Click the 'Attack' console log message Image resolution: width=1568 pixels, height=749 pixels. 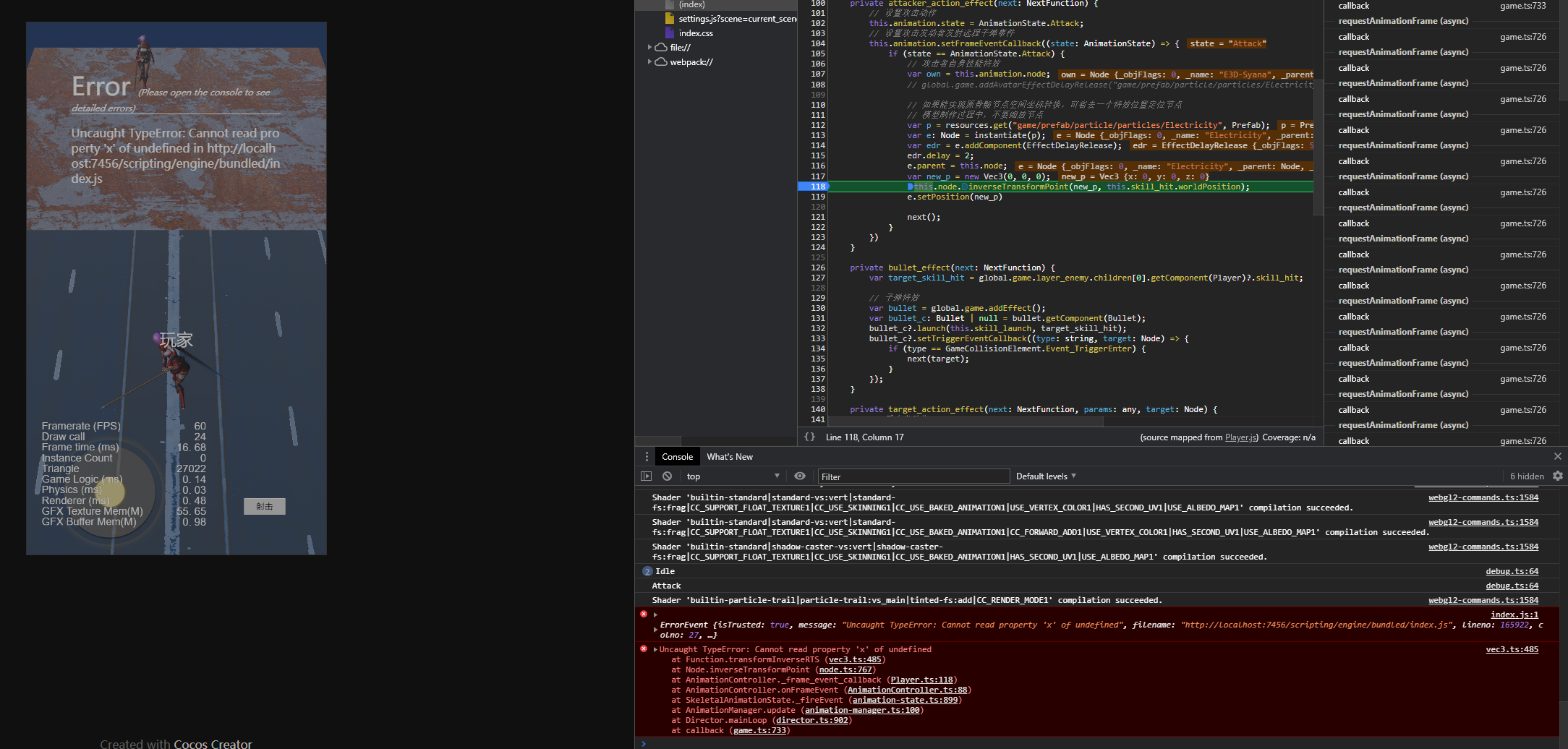[666, 586]
